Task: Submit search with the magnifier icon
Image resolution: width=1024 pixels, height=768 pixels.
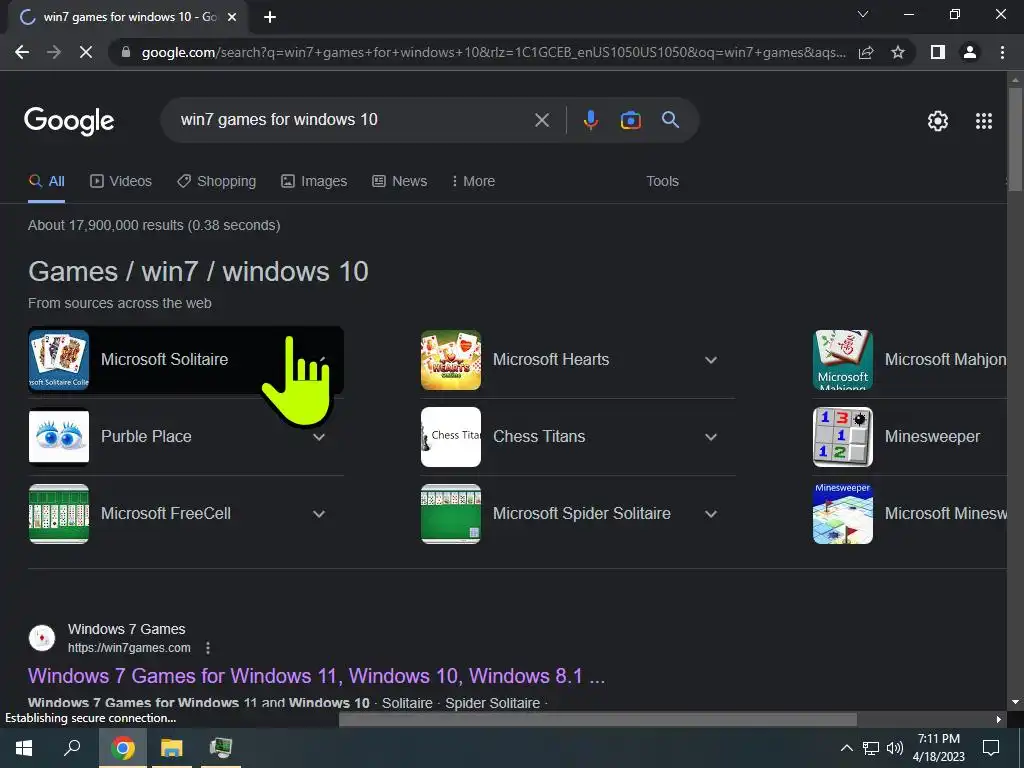Action: coord(670,120)
